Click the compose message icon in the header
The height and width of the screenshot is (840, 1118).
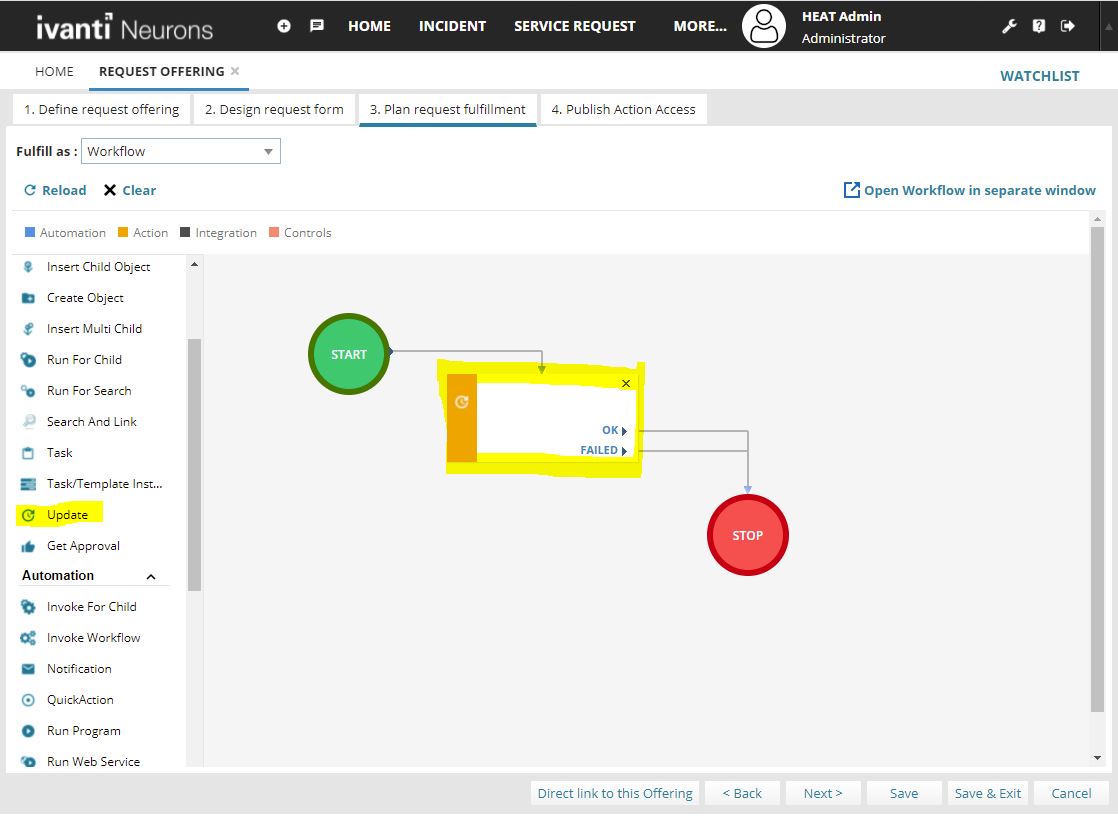317,25
